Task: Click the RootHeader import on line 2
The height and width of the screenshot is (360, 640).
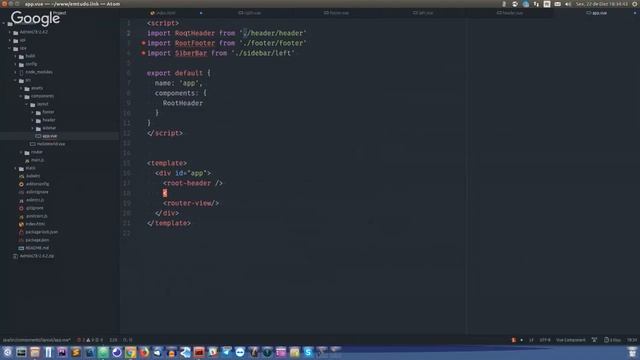Action: [x=195, y=33]
